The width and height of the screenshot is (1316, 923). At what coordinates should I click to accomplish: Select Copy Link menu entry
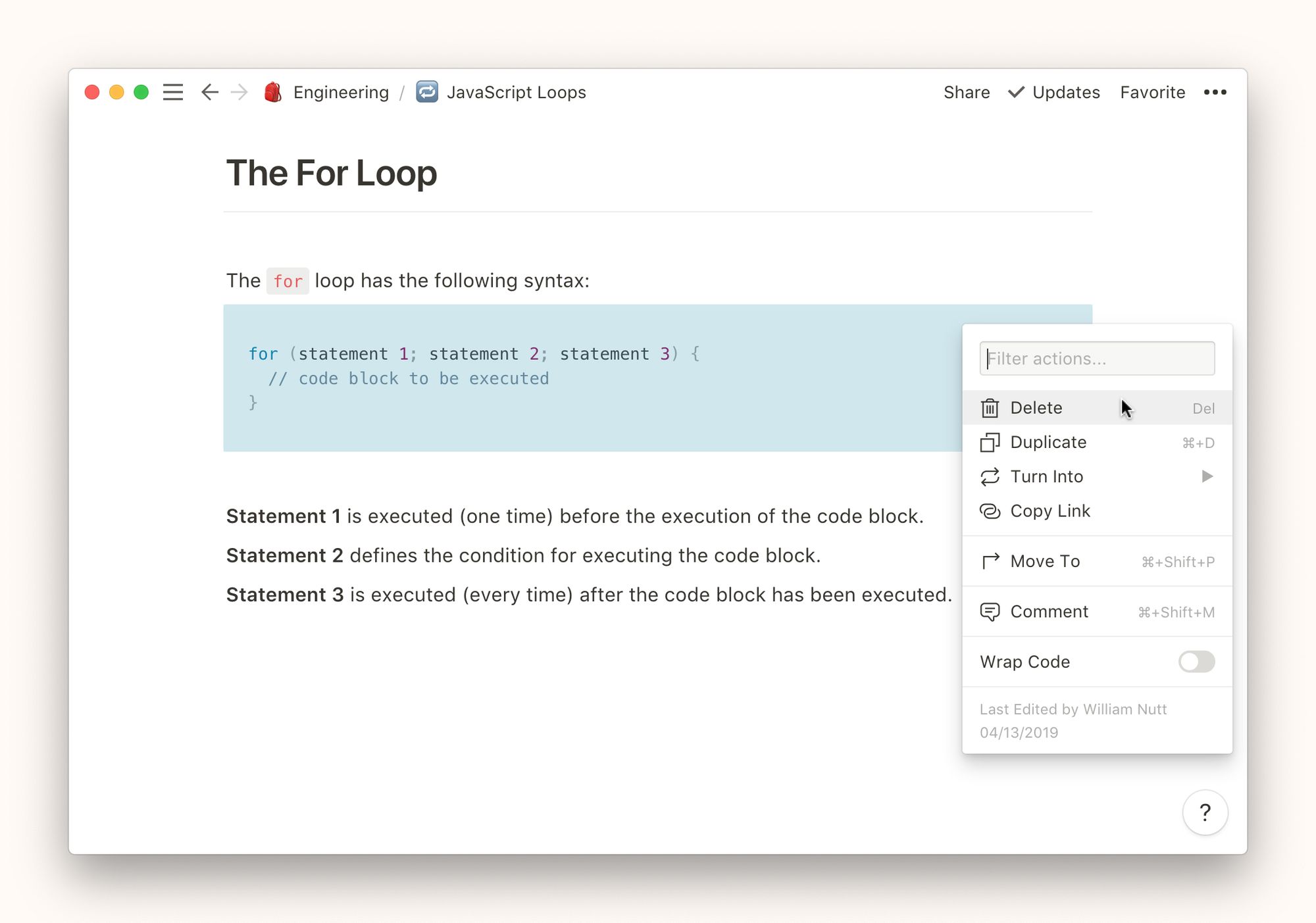(x=1097, y=511)
